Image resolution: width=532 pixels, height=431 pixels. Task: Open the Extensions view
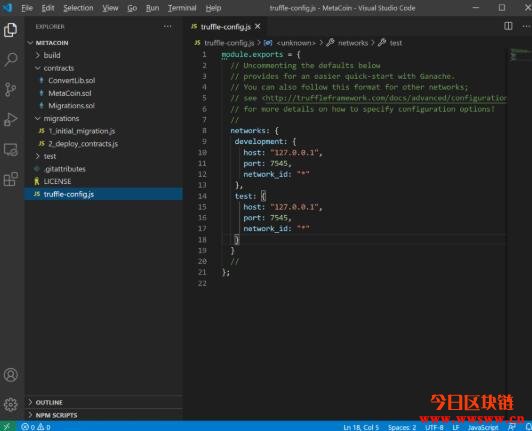point(11,179)
